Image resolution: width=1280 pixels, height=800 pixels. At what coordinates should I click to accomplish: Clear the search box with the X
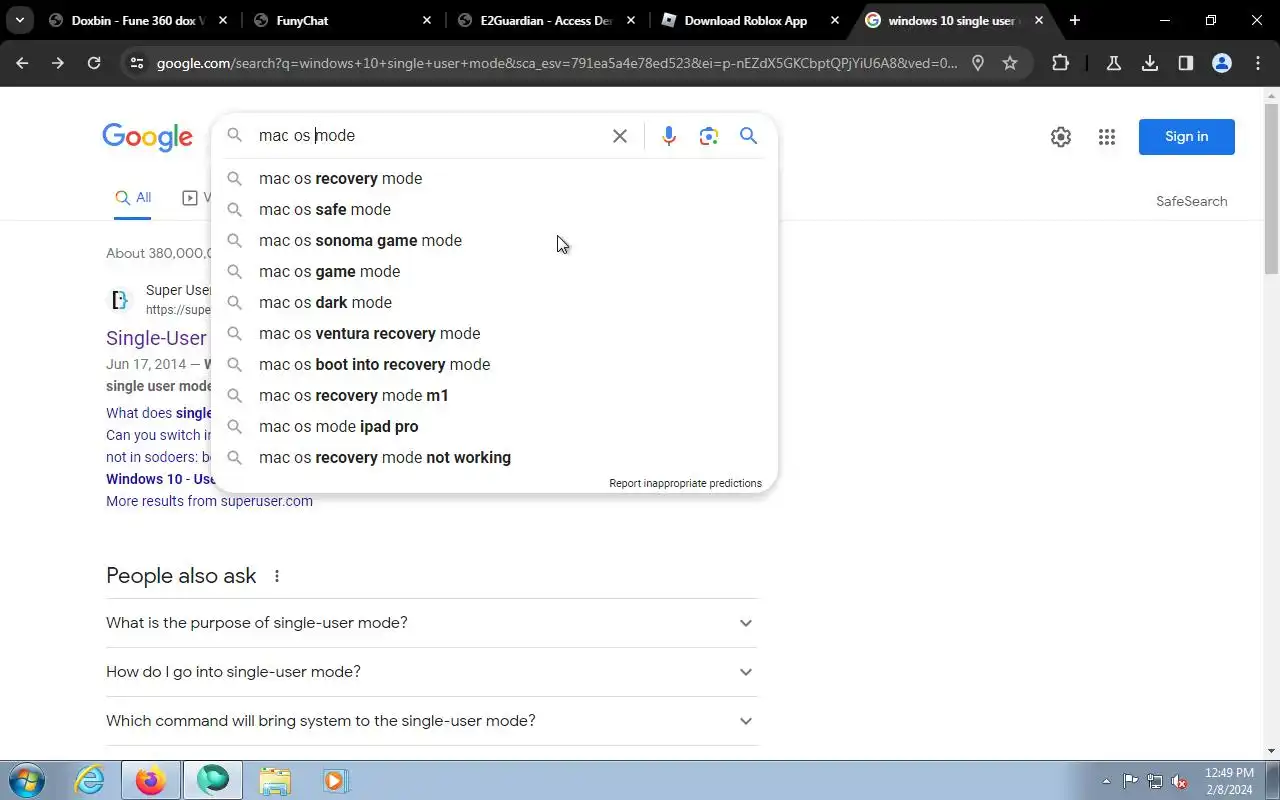620,136
